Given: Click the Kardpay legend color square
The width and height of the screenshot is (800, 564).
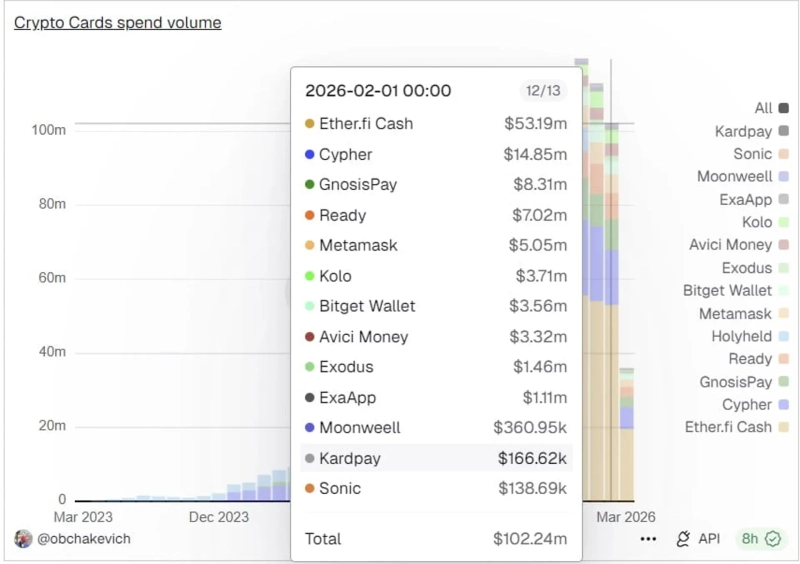Looking at the screenshot, I should [783, 131].
